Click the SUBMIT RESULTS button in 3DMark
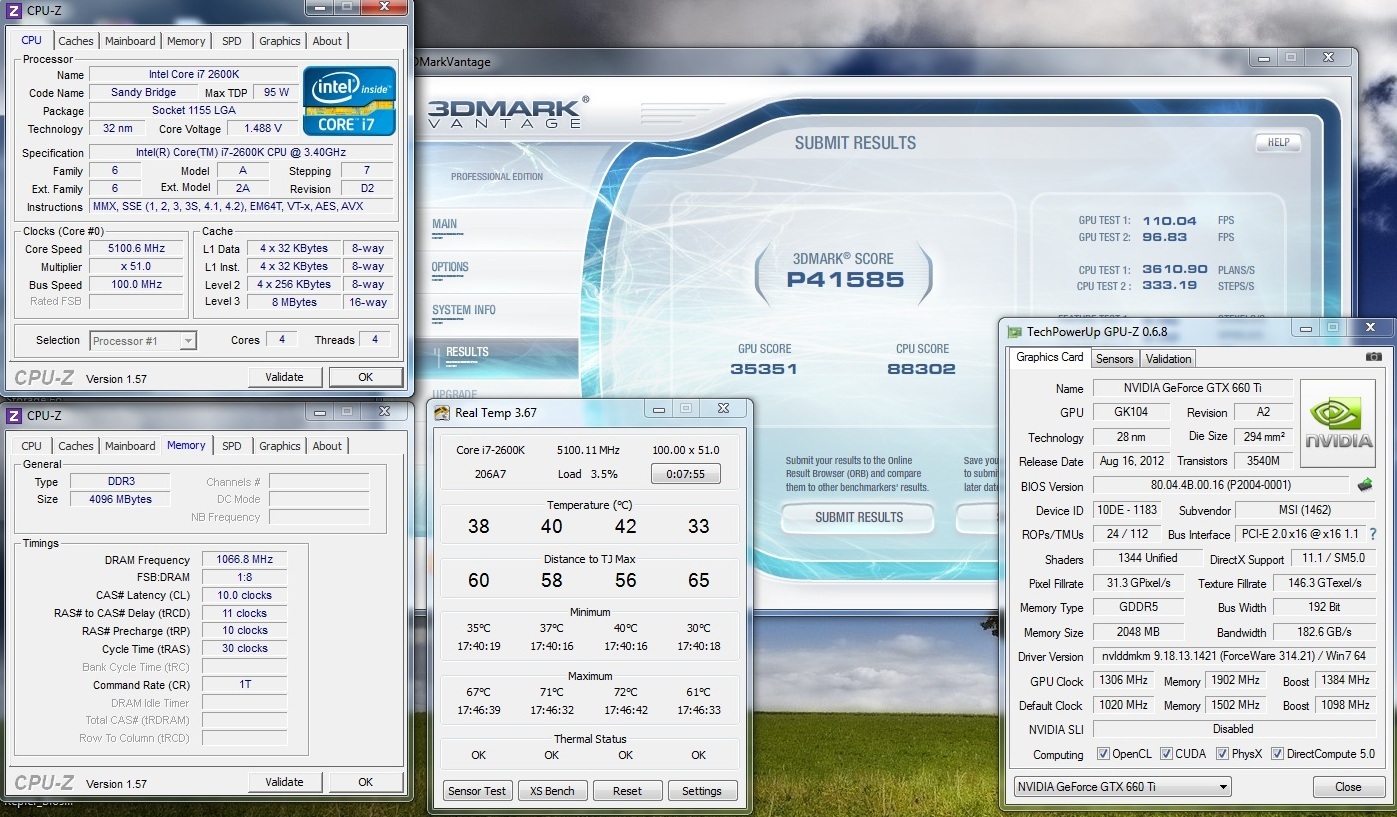The height and width of the screenshot is (817, 1397). coord(858,517)
